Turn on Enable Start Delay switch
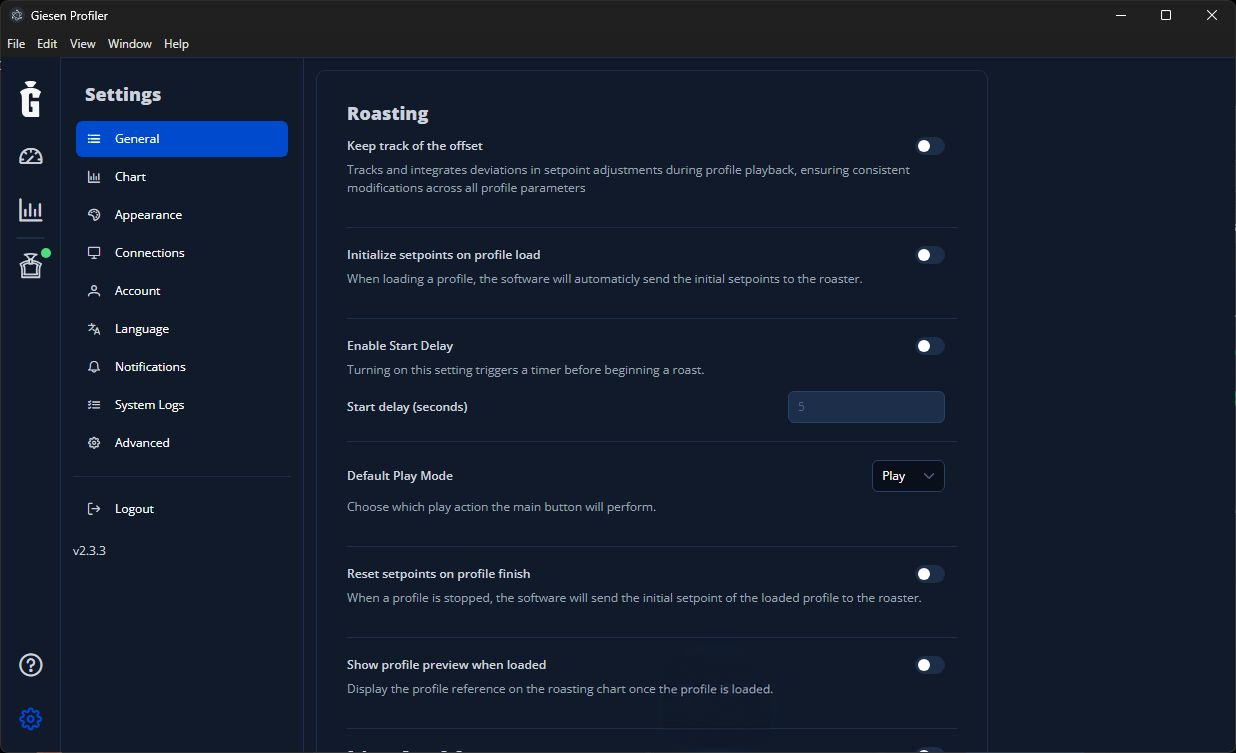This screenshot has width=1236, height=753. [x=929, y=346]
